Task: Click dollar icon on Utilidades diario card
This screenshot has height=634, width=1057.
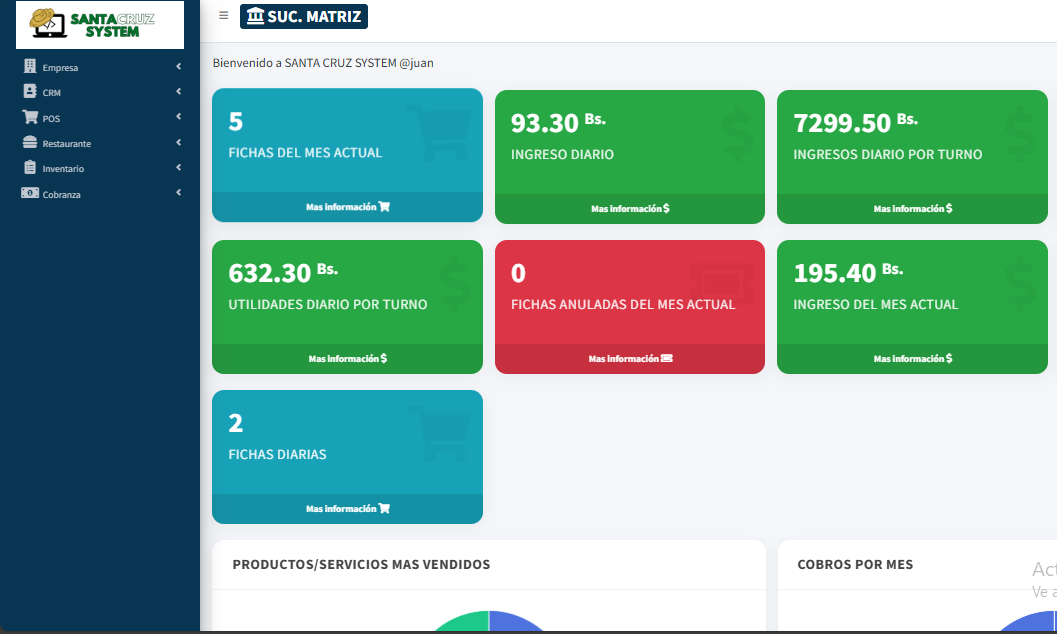Action: click(x=455, y=284)
